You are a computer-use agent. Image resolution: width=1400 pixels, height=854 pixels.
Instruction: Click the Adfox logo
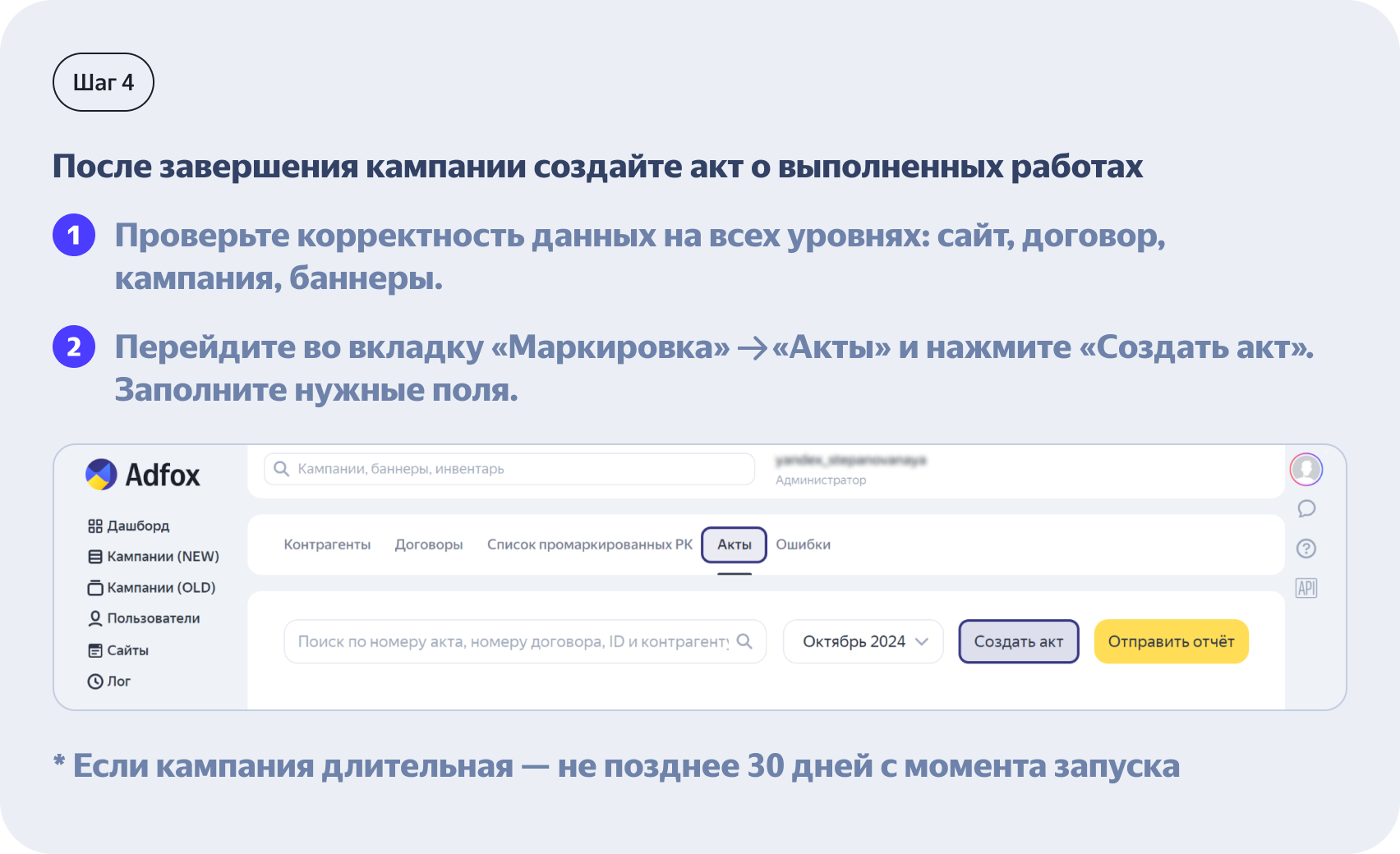point(143,475)
